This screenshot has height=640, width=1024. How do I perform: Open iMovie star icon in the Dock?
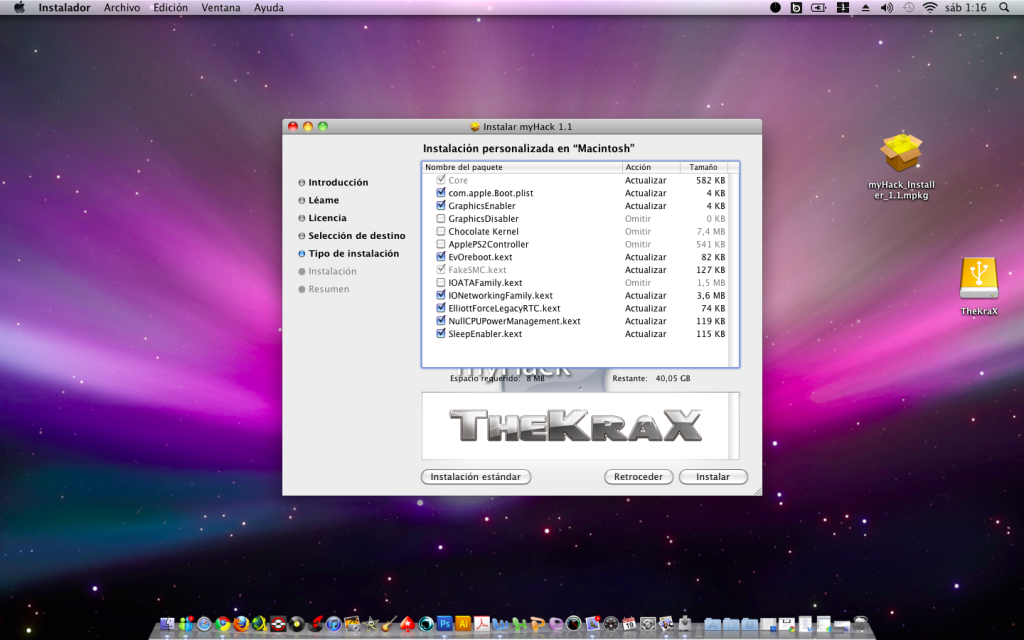point(370,624)
